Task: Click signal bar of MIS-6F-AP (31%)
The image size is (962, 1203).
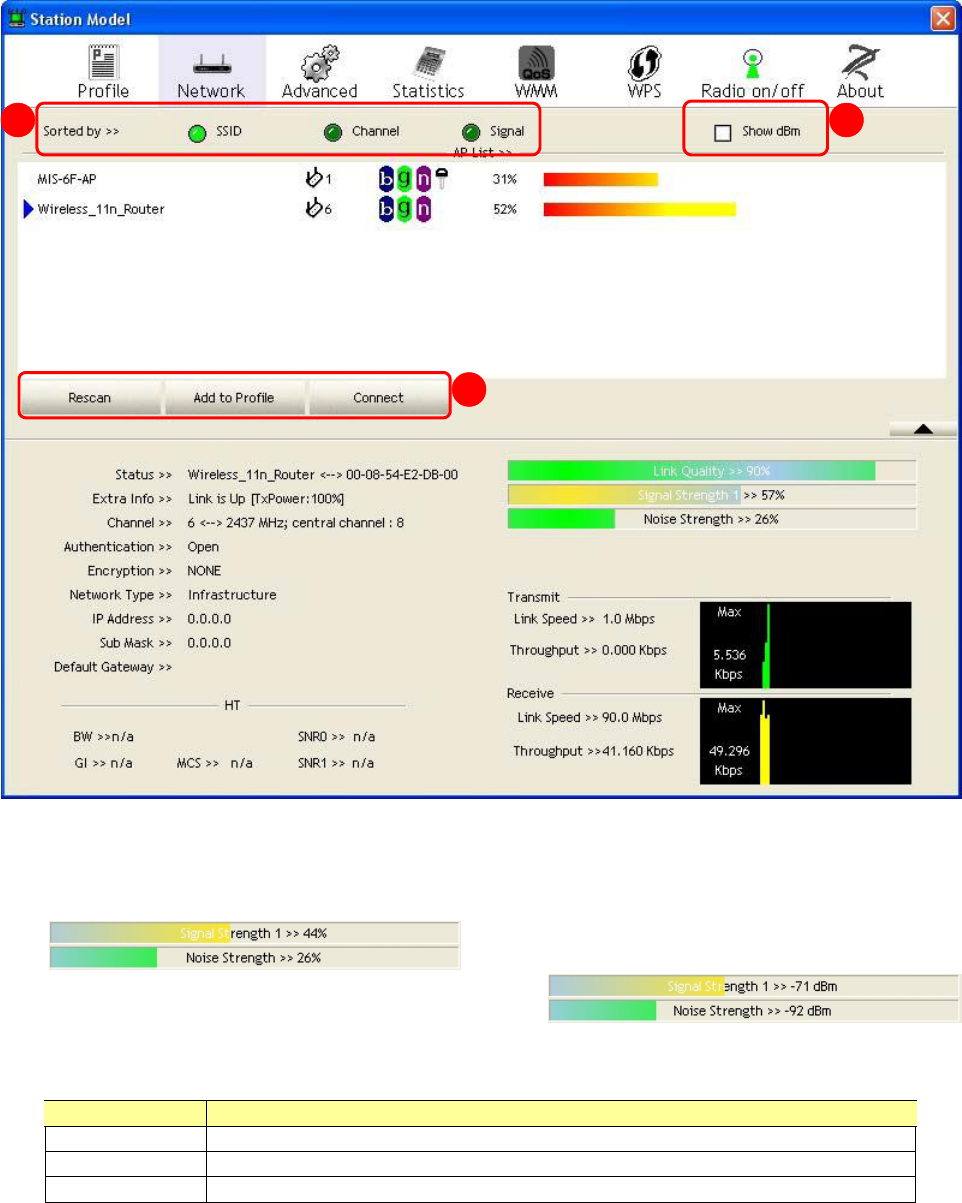Action: click(x=601, y=180)
